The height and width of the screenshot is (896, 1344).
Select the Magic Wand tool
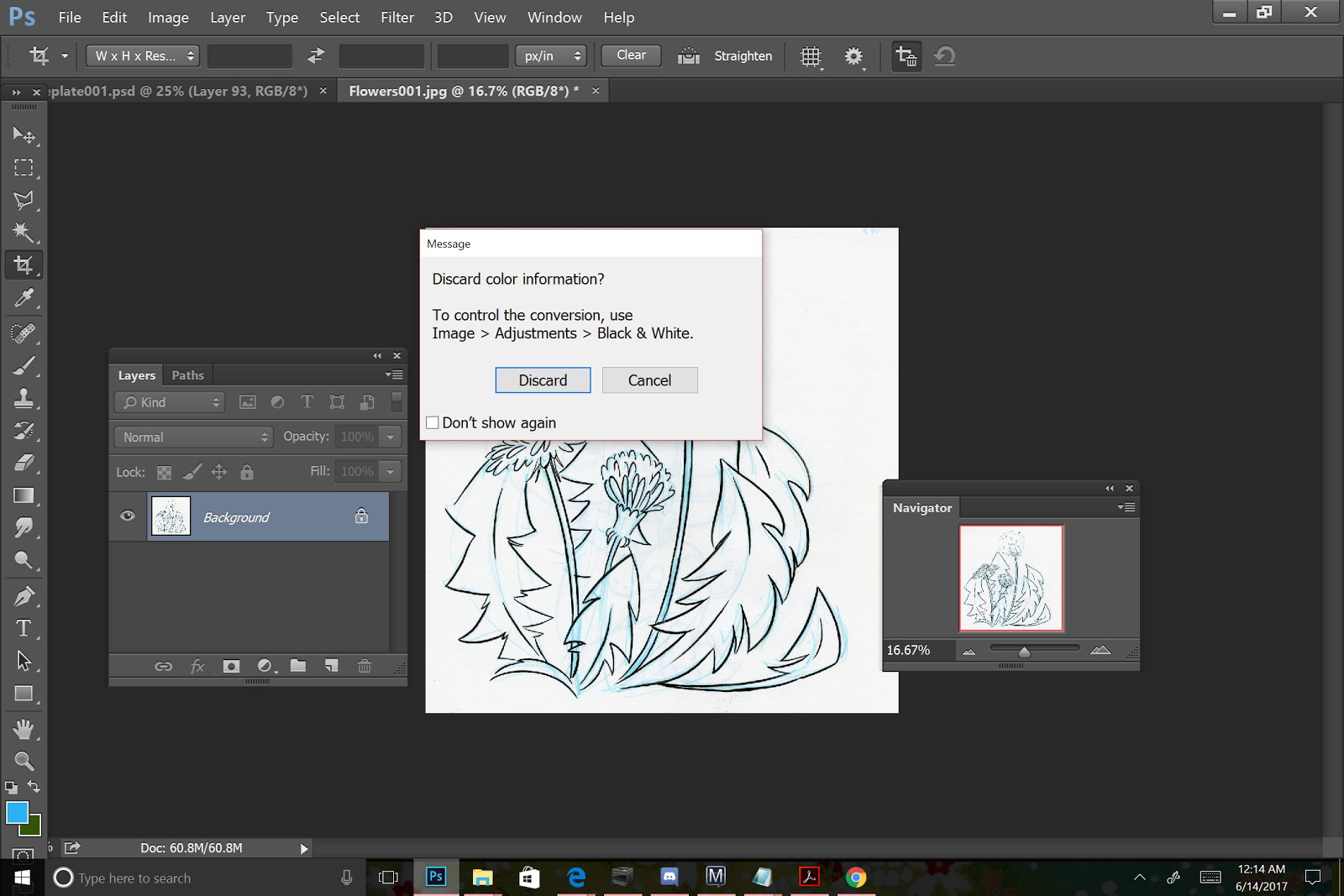pyautogui.click(x=23, y=233)
